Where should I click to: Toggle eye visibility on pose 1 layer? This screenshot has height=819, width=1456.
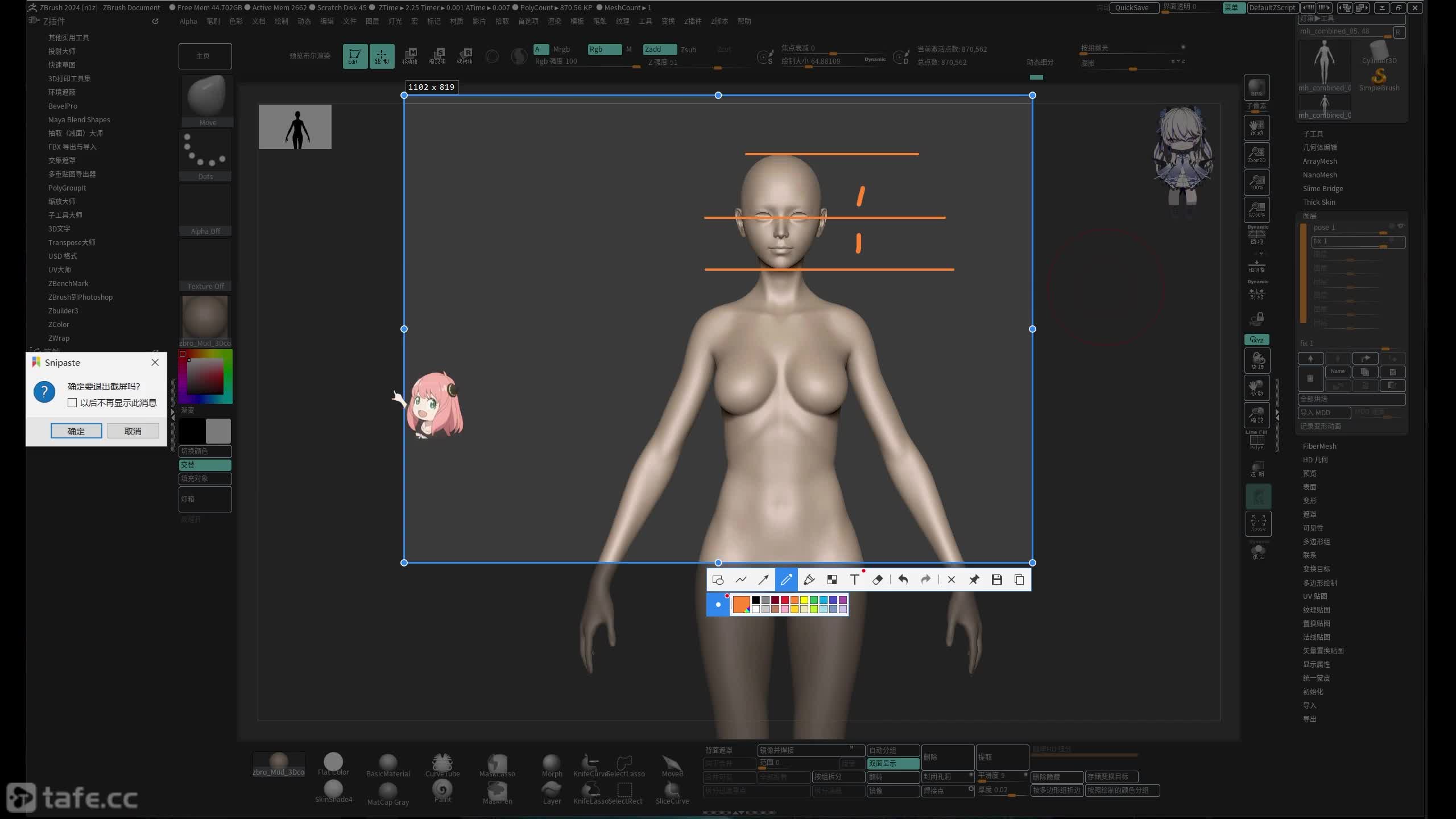point(1401,226)
